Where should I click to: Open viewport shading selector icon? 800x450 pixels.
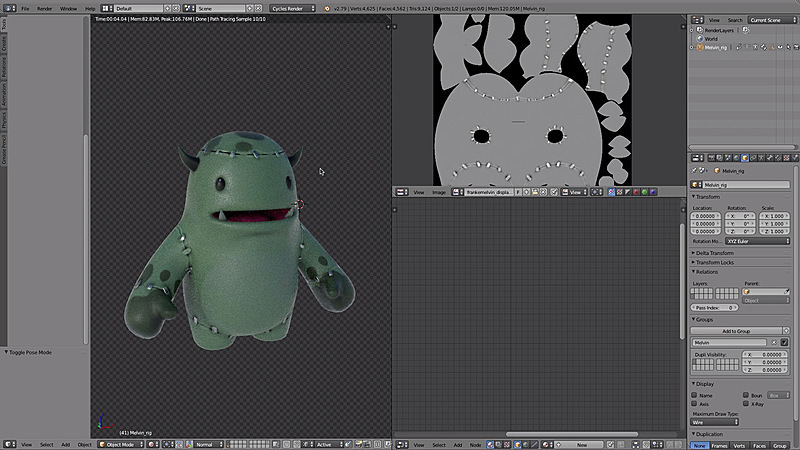pyautogui.click(x=153, y=444)
